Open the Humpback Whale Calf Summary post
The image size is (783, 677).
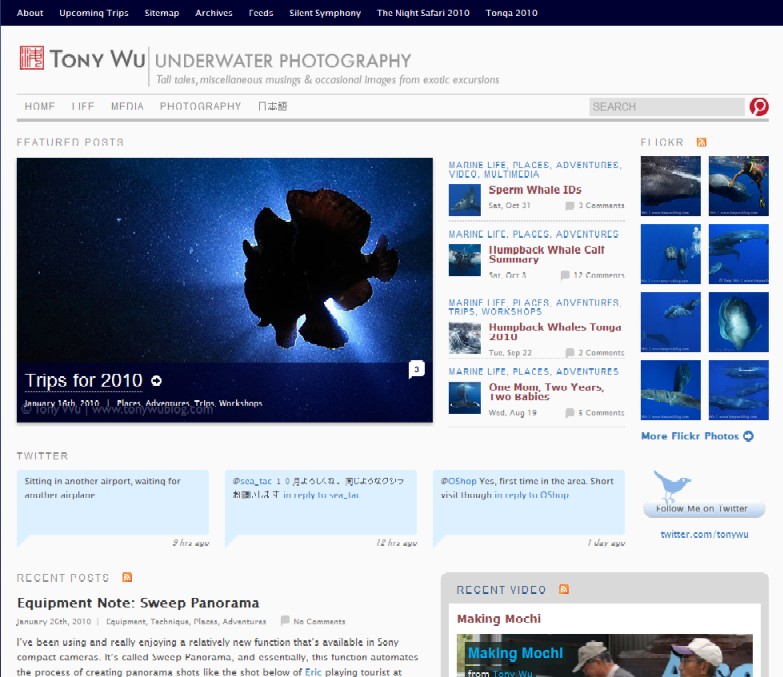[546, 254]
